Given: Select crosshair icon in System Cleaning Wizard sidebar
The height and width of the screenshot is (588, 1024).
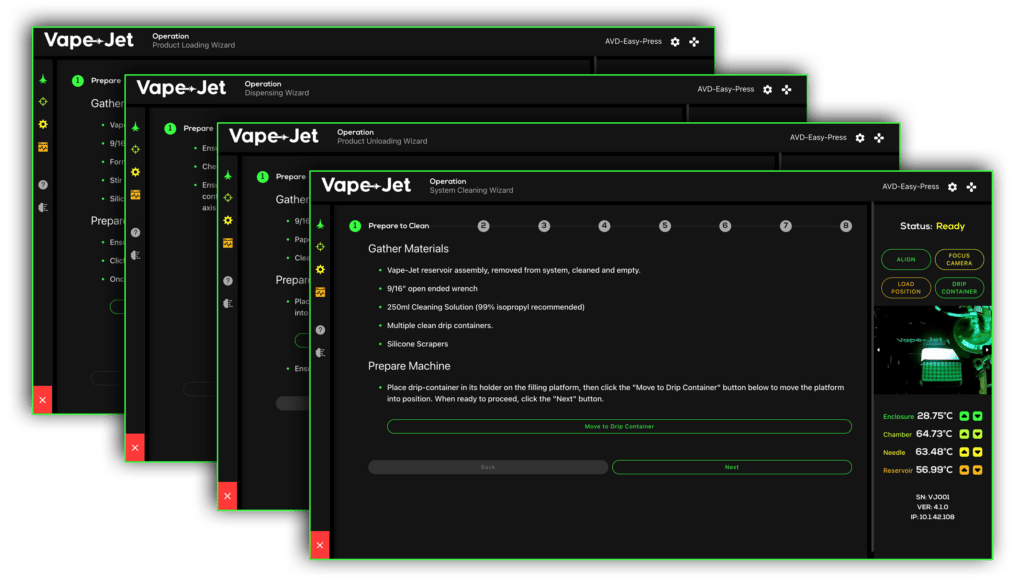Looking at the screenshot, I should (x=320, y=247).
